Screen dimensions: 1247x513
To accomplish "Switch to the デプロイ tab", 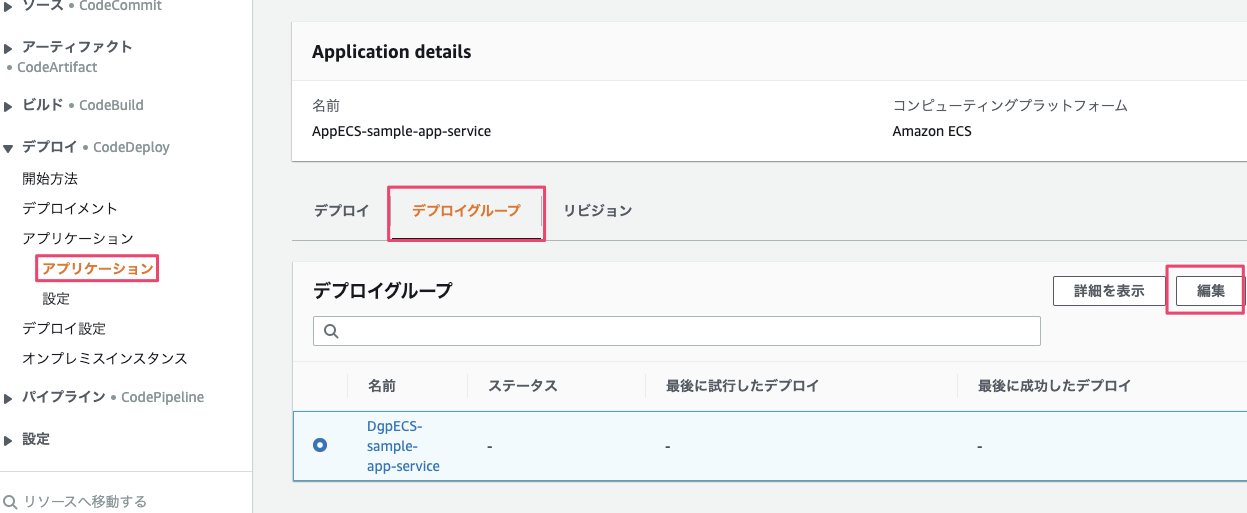I will tap(341, 211).
